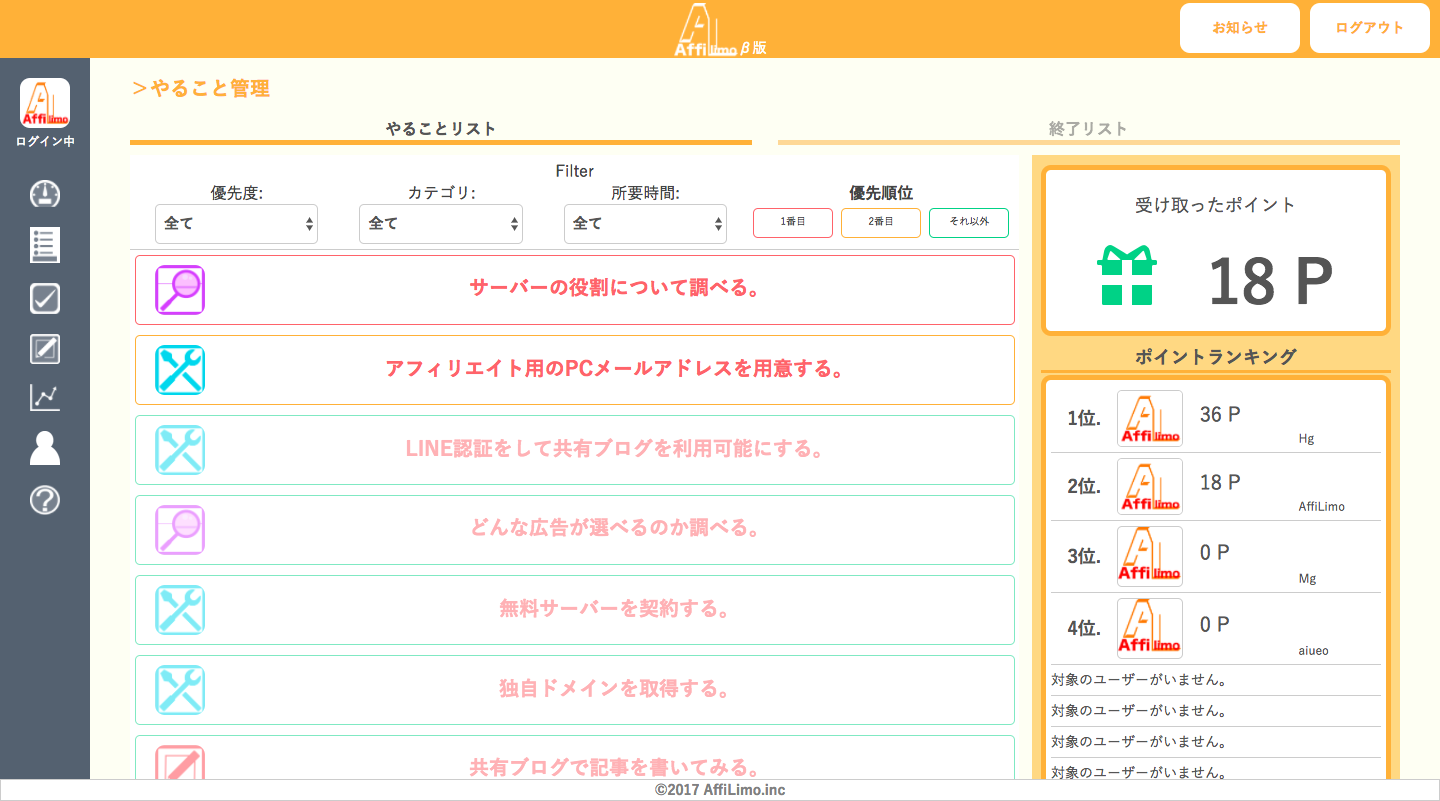Open the 所要時間 dropdown

645,224
